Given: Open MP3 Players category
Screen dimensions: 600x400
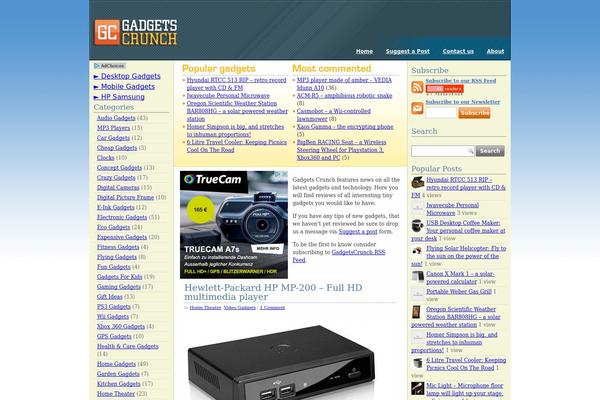Looking at the screenshot, I should tap(113, 128).
